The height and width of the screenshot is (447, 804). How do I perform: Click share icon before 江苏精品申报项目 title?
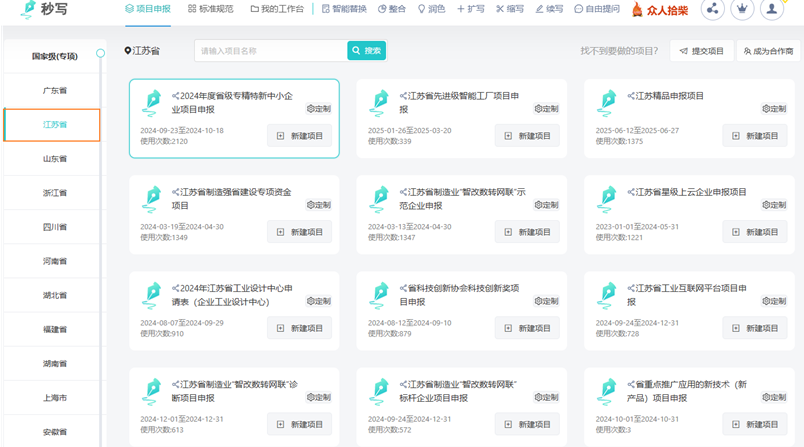(x=631, y=96)
